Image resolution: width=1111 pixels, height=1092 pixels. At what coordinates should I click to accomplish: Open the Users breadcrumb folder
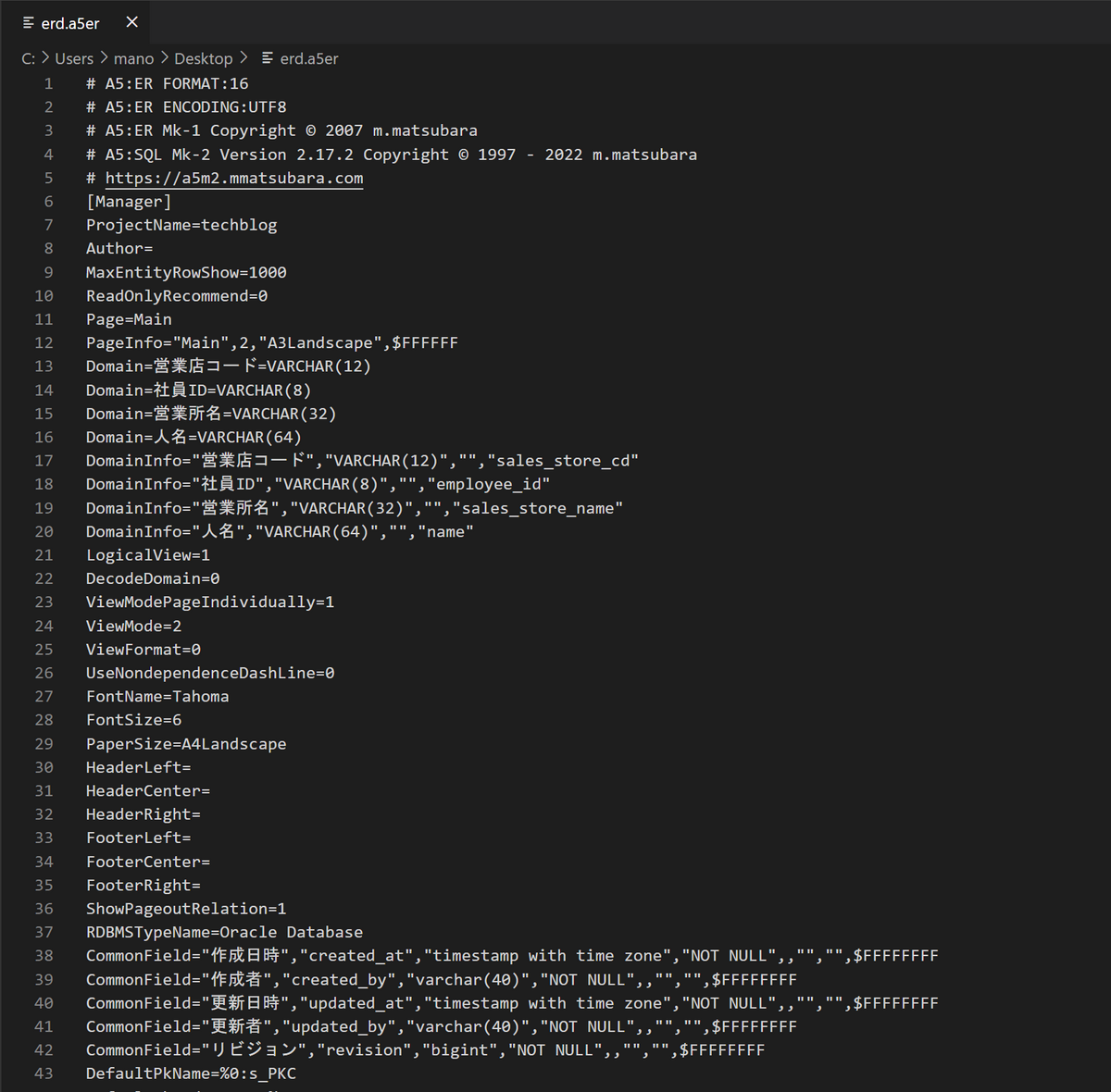coord(74,58)
